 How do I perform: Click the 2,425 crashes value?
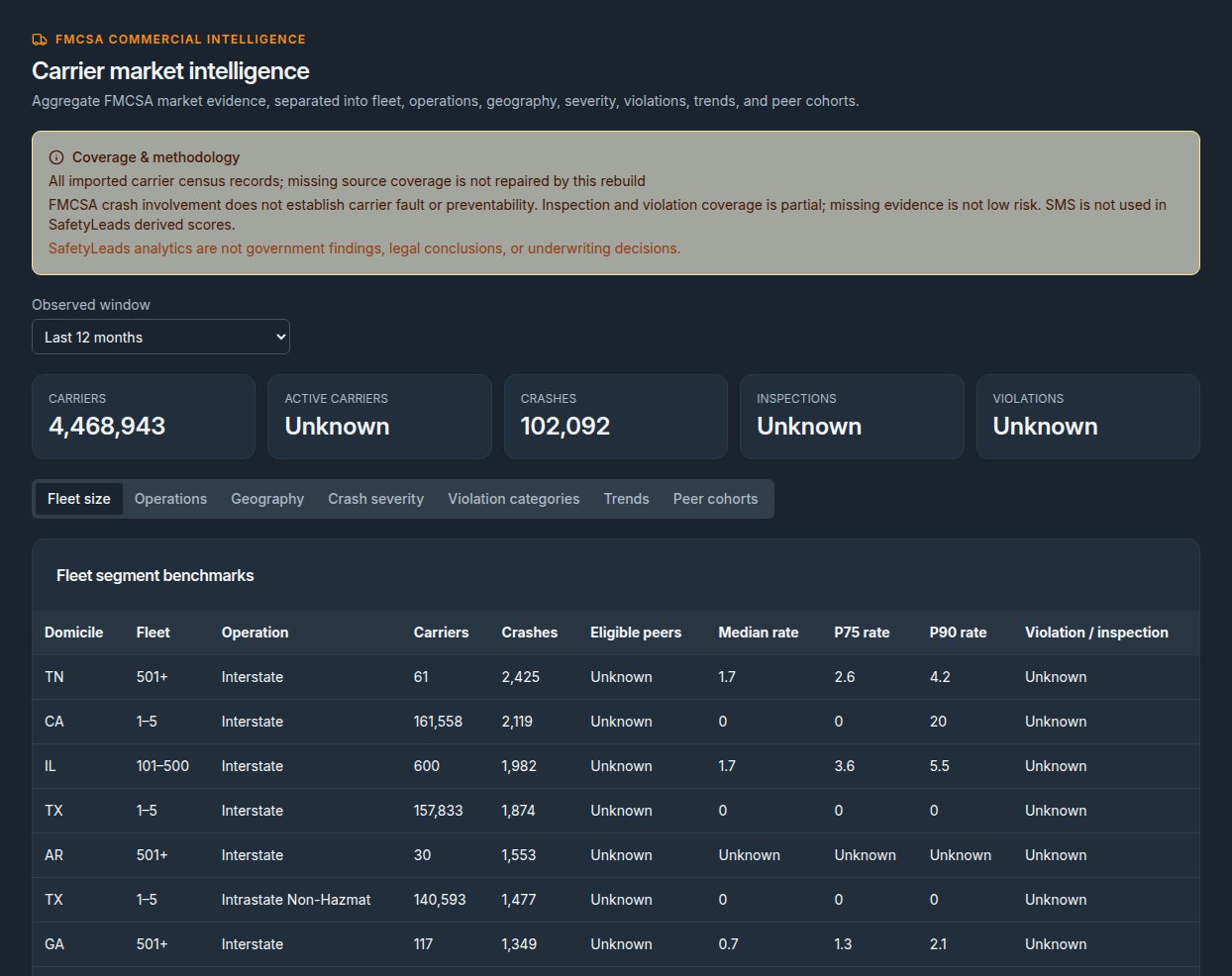click(521, 677)
